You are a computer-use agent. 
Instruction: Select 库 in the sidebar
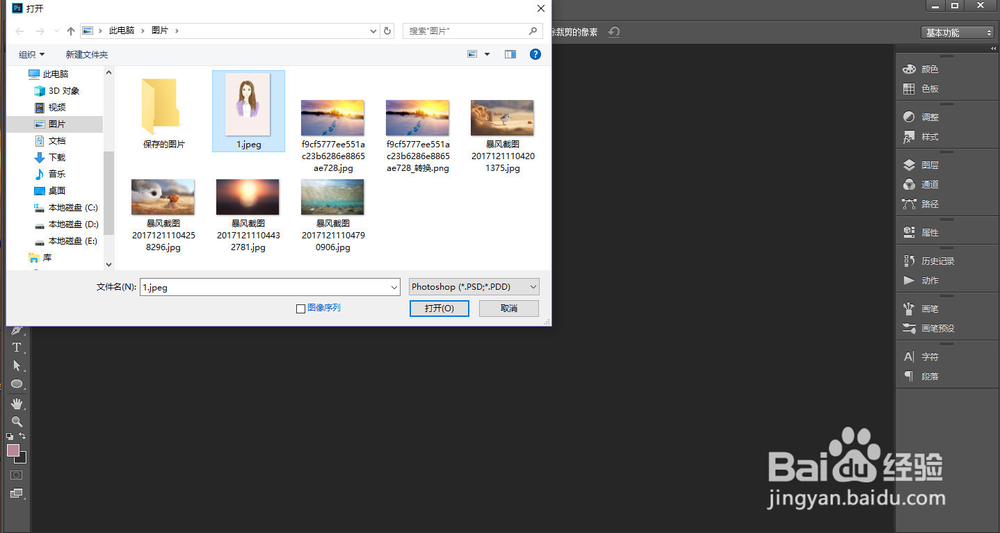tap(41, 258)
